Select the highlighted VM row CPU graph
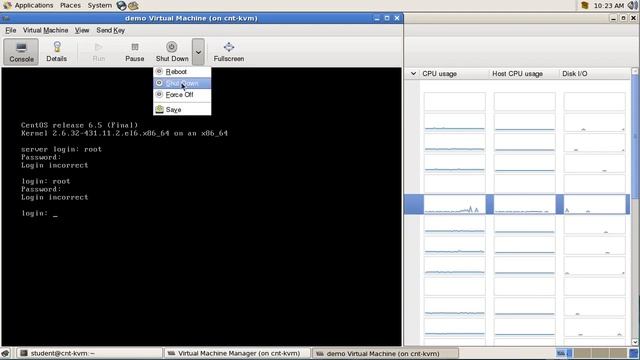640x360 pixels. coord(455,204)
